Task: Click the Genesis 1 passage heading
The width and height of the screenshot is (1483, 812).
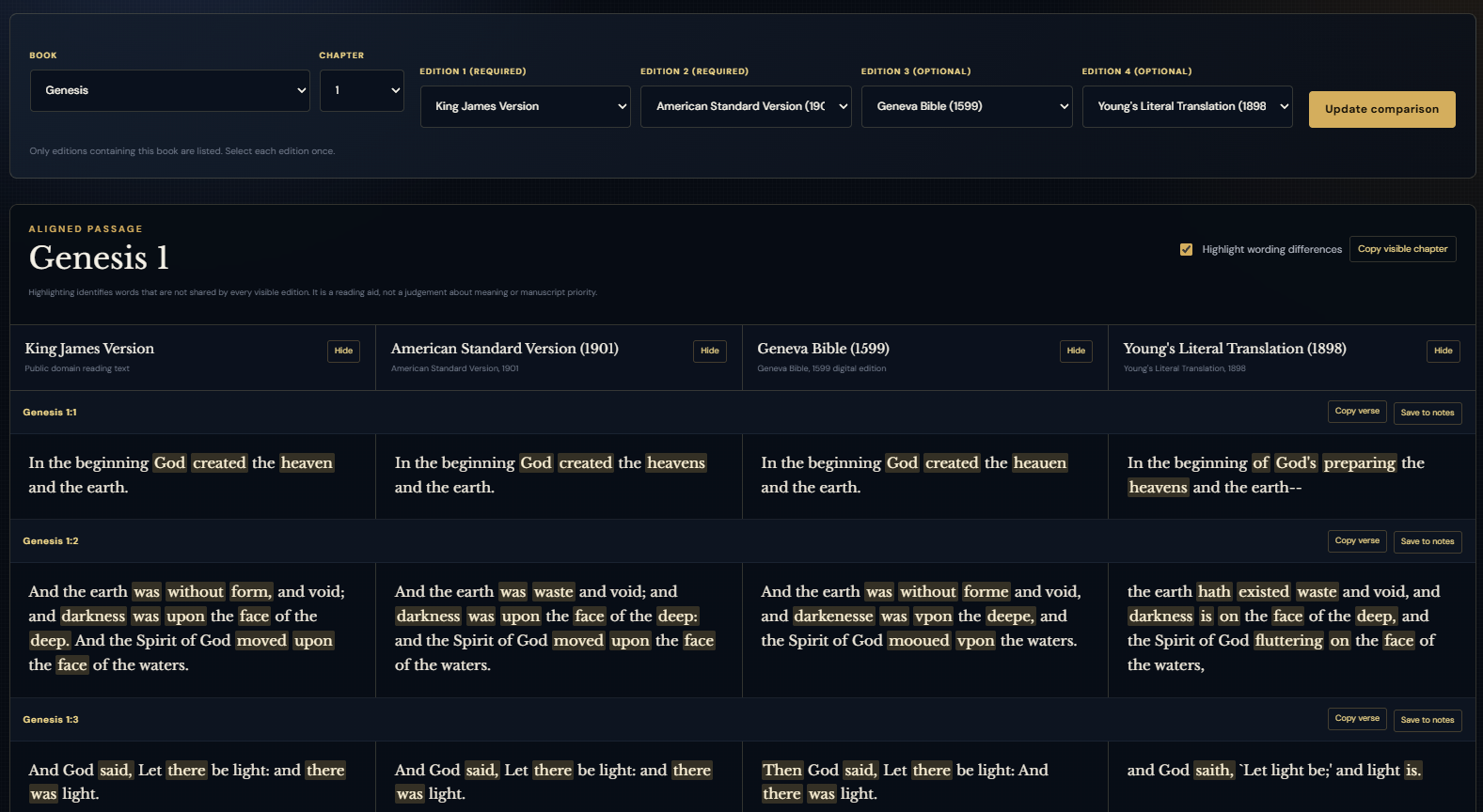Action: [99, 258]
